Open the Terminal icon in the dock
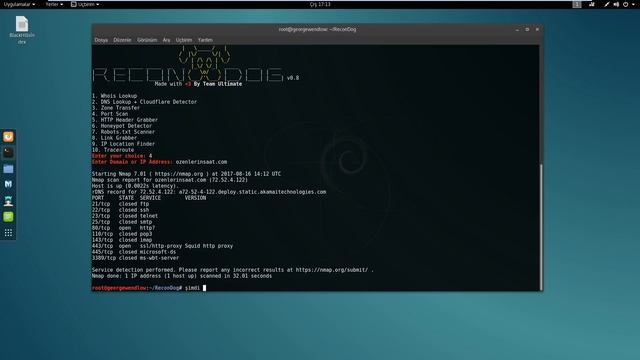The height and width of the screenshot is (360, 640). pyautogui.click(x=8, y=153)
